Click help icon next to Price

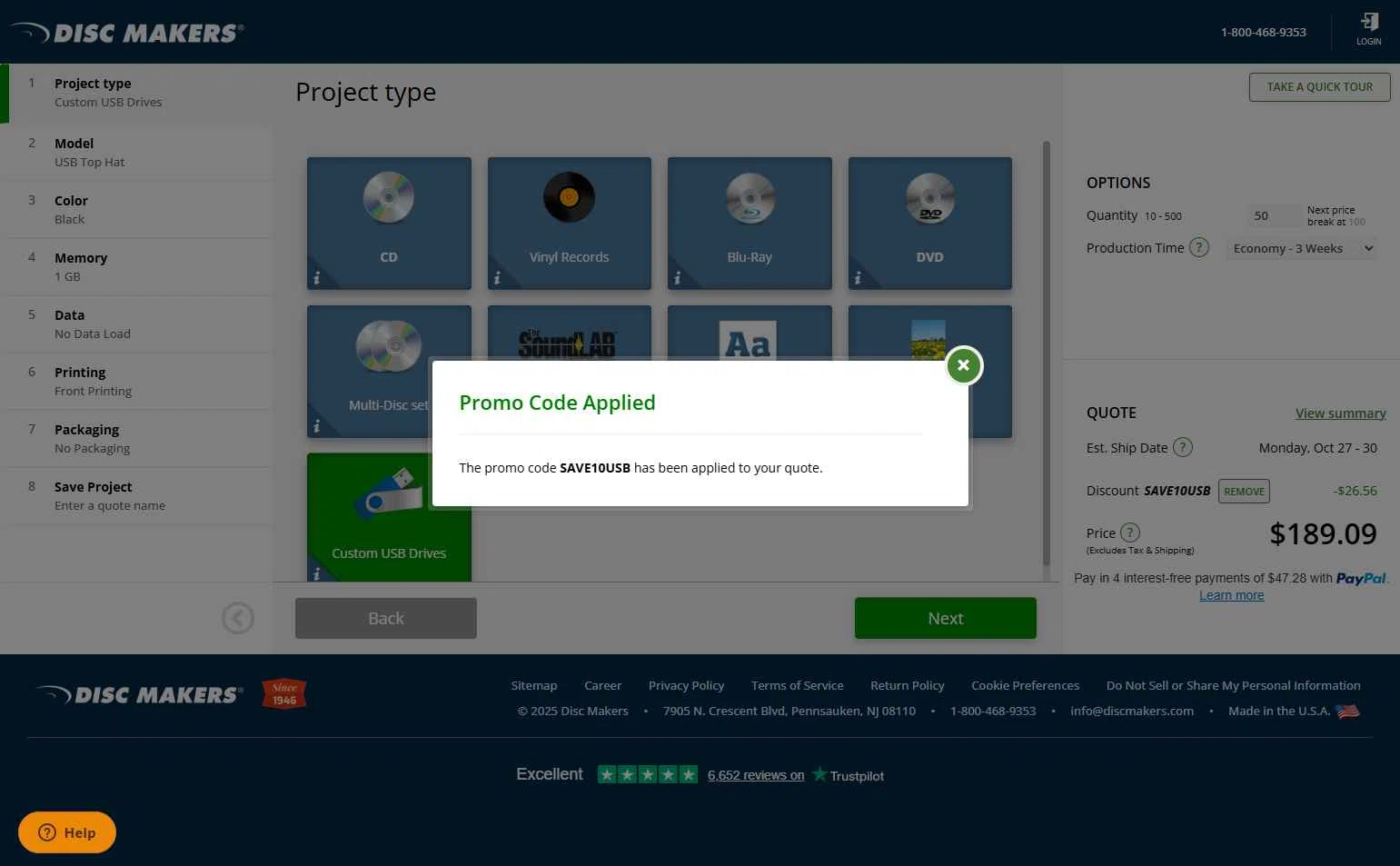[x=1130, y=533]
